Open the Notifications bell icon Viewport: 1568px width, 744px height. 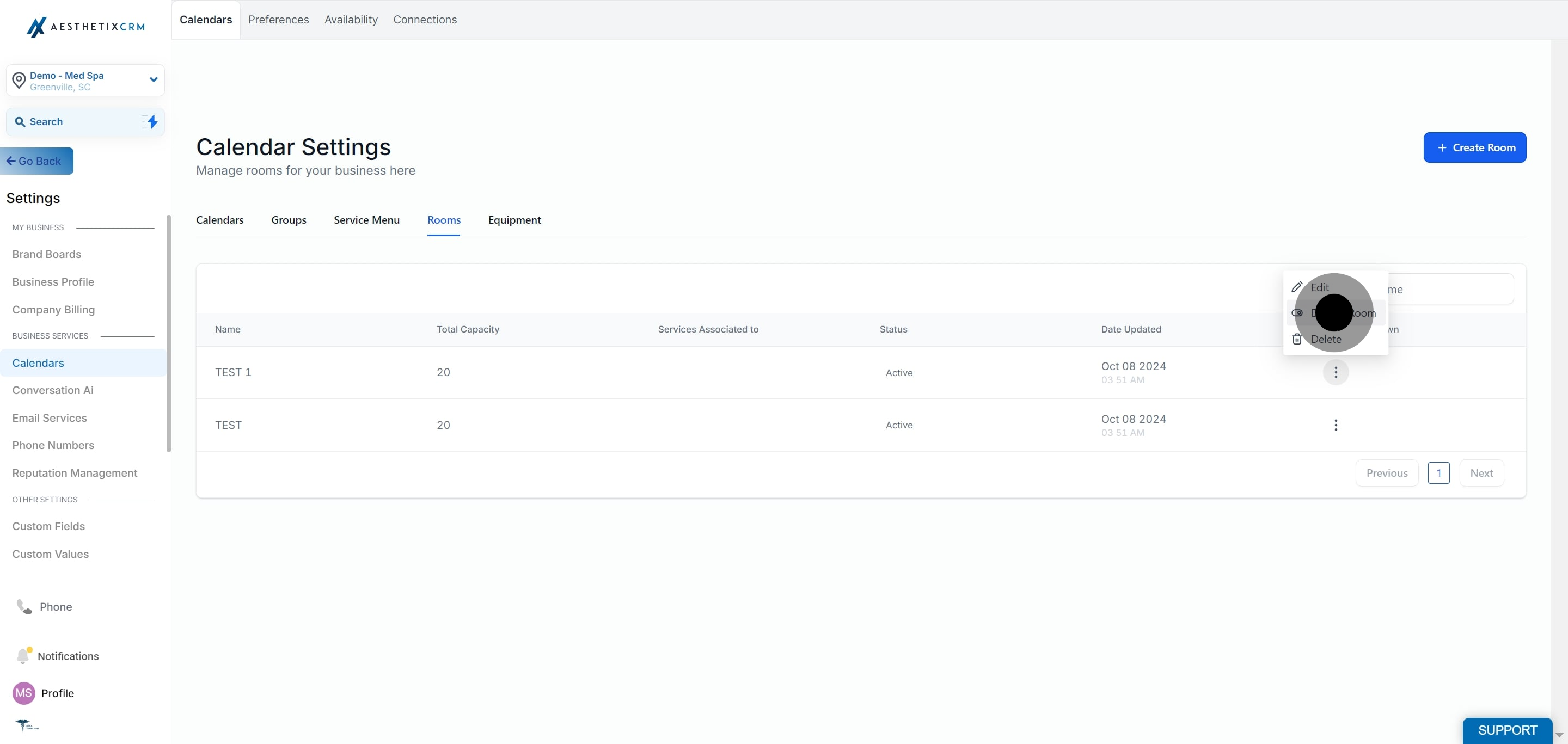coord(23,655)
